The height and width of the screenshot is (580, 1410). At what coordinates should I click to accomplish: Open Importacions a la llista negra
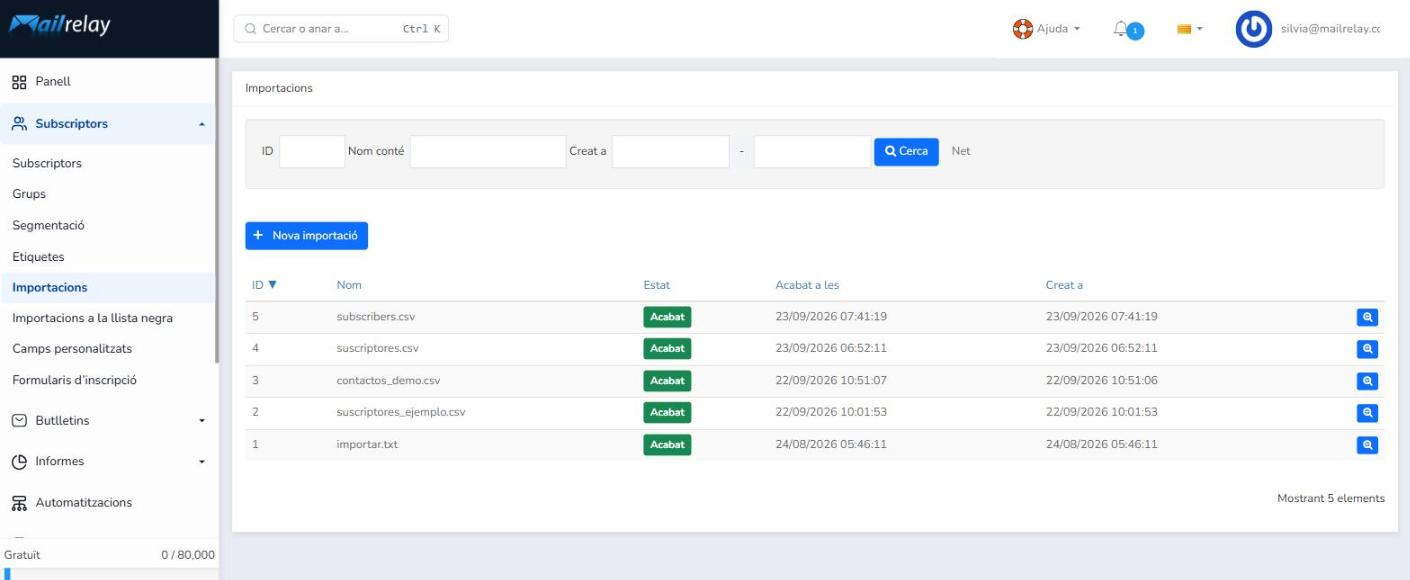(x=92, y=318)
